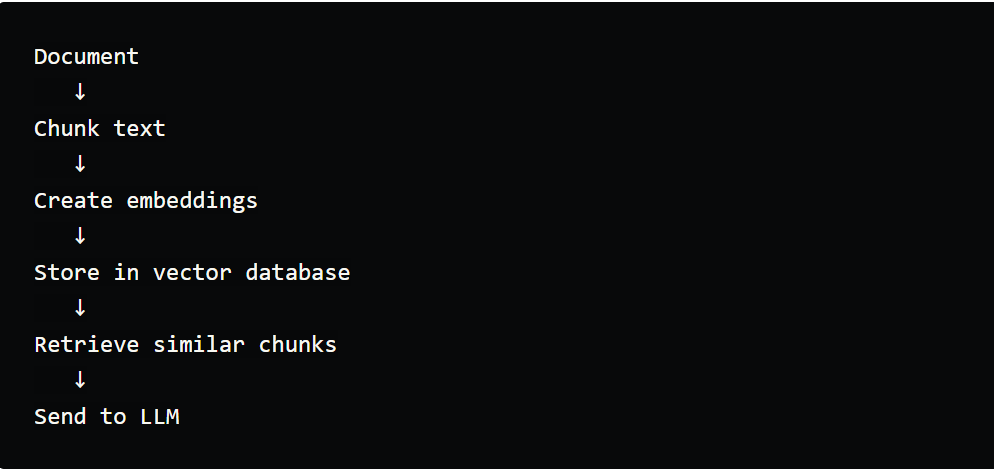This screenshot has width=994, height=469.
Task: Click the word Create
Action: (x=73, y=201)
